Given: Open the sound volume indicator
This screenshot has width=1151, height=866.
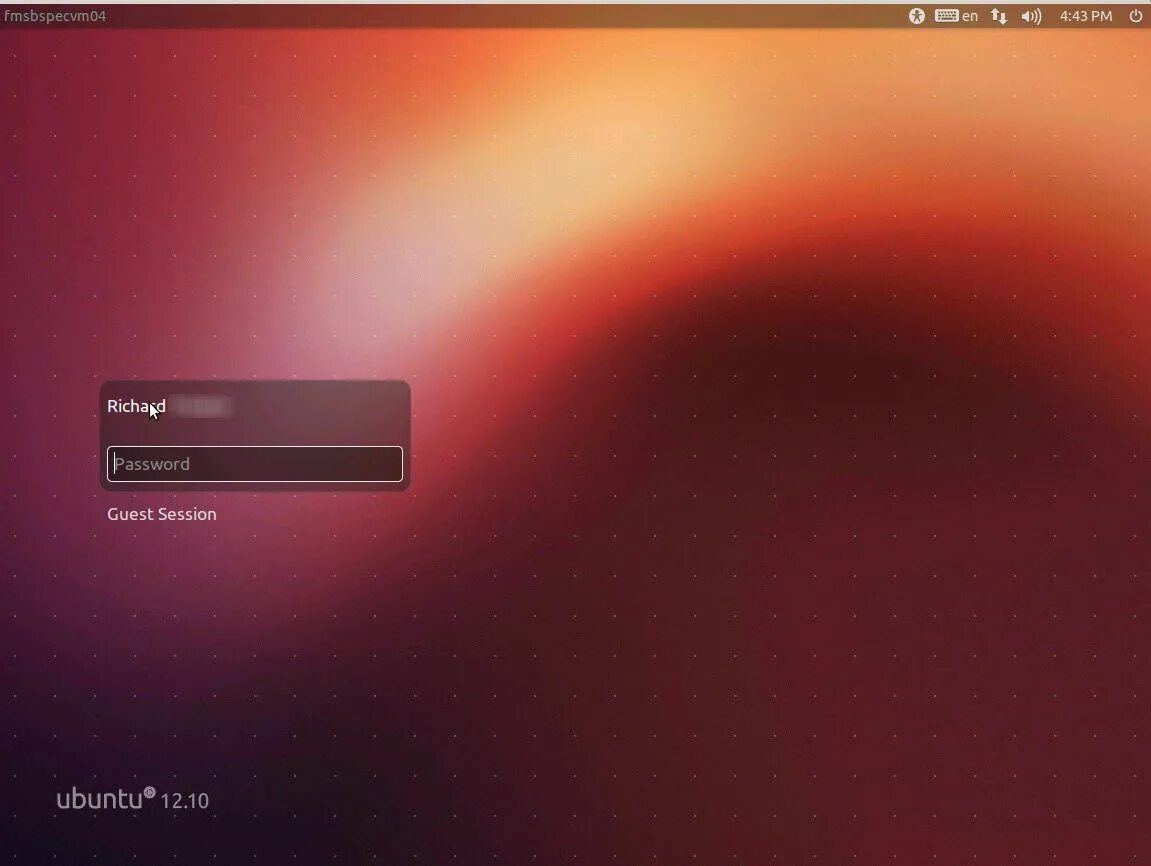Looking at the screenshot, I should (x=1031, y=16).
